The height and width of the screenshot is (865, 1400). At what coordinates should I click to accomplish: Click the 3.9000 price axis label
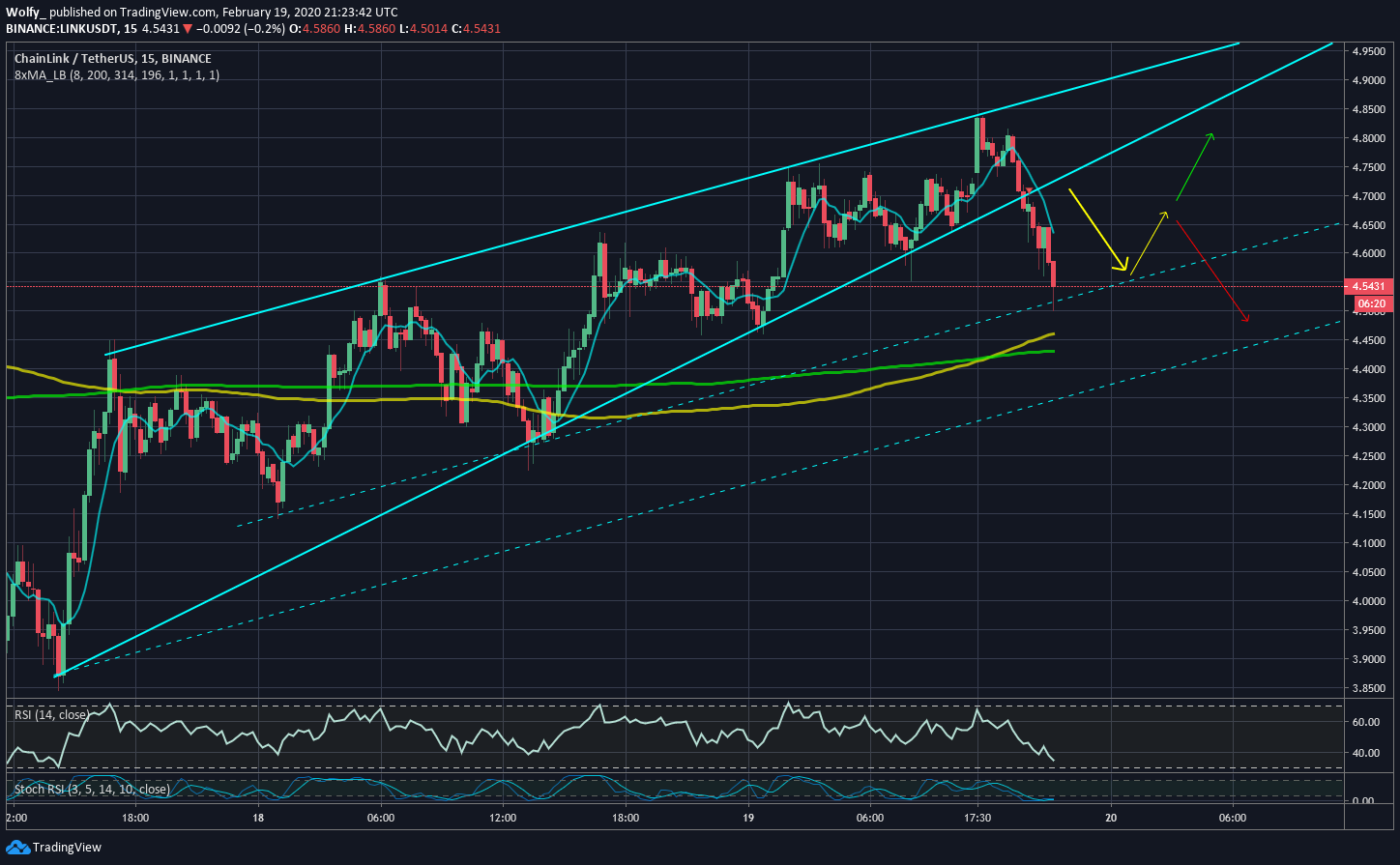[x=1371, y=660]
